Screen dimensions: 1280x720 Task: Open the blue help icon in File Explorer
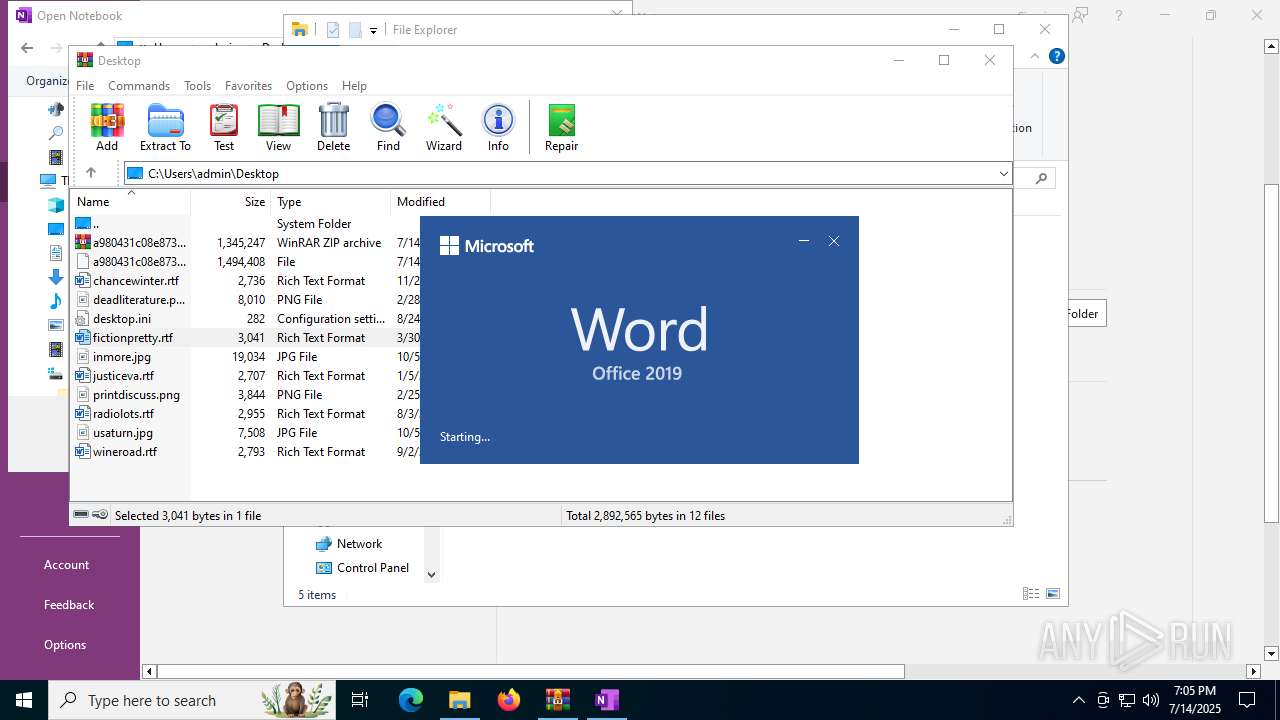point(1056,56)
